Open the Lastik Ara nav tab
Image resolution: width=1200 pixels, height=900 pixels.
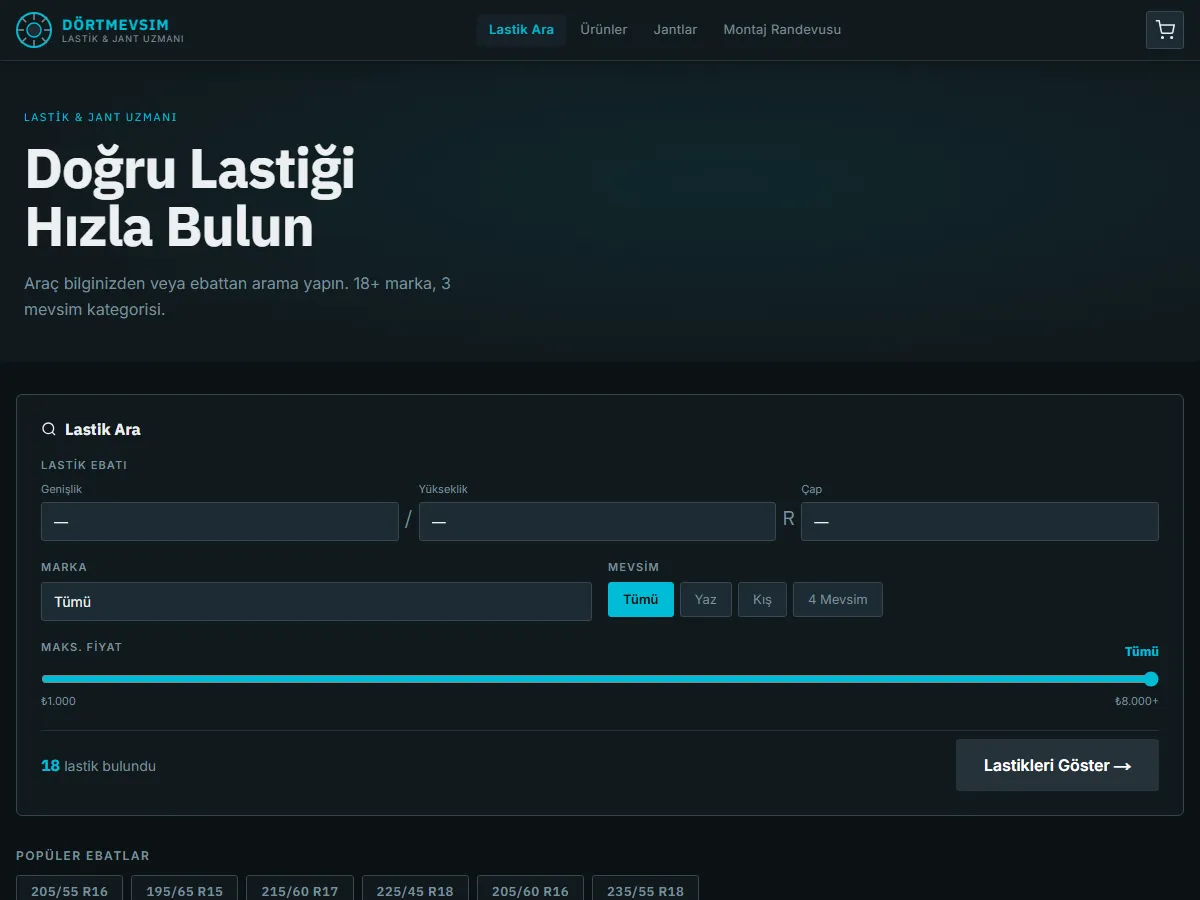click(521, 30)
